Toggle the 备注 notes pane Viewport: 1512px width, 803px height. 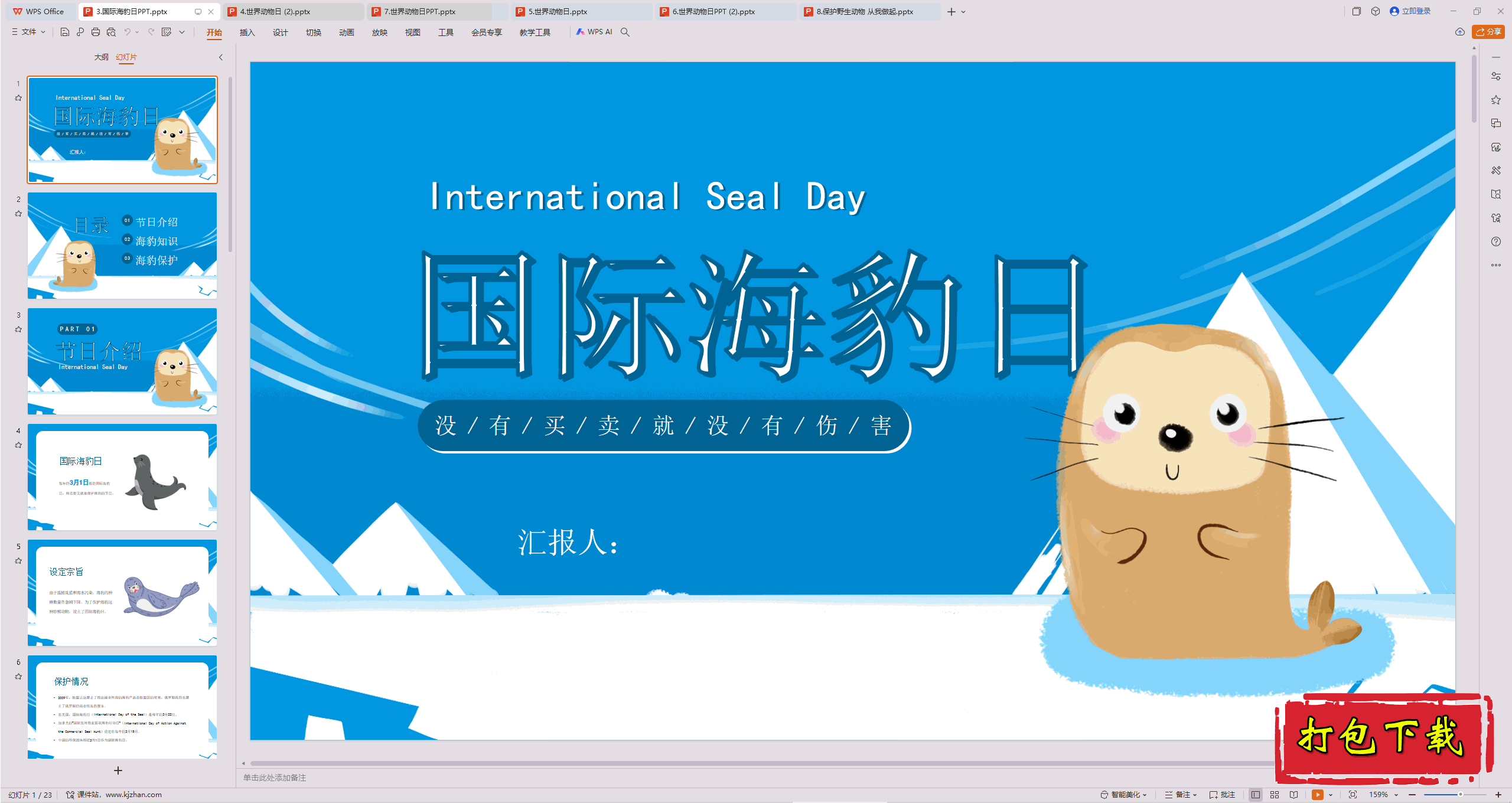tap(1181, 795)
